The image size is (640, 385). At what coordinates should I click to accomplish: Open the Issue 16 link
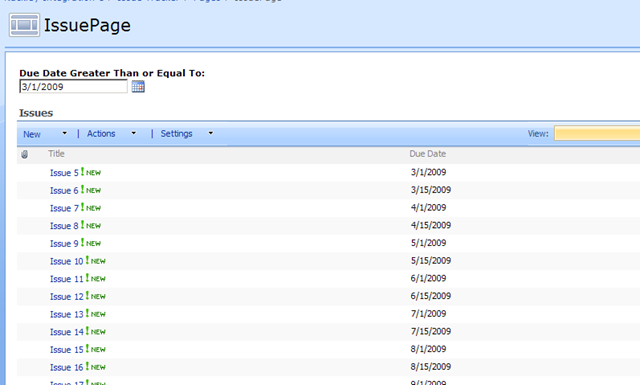pyautogui.click(x=67, y=367)
